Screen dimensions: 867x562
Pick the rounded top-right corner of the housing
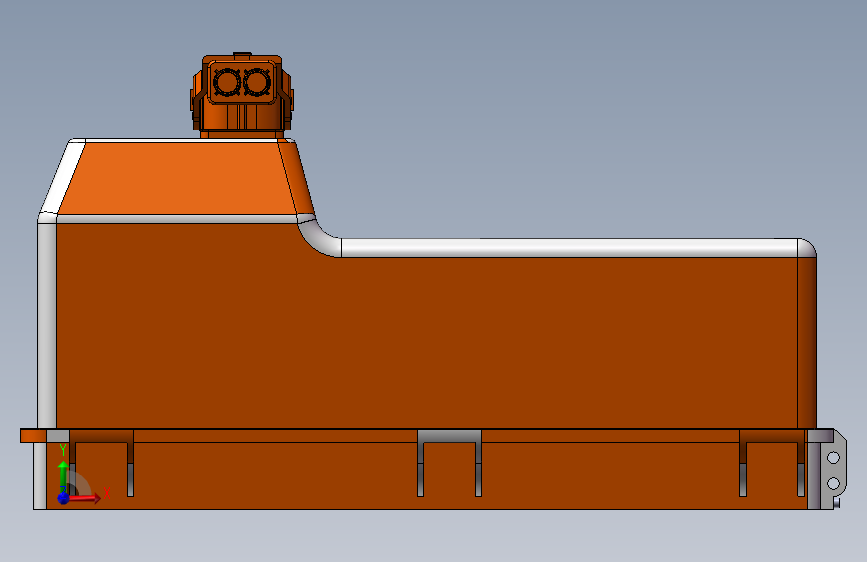click(x=807, y=248)
